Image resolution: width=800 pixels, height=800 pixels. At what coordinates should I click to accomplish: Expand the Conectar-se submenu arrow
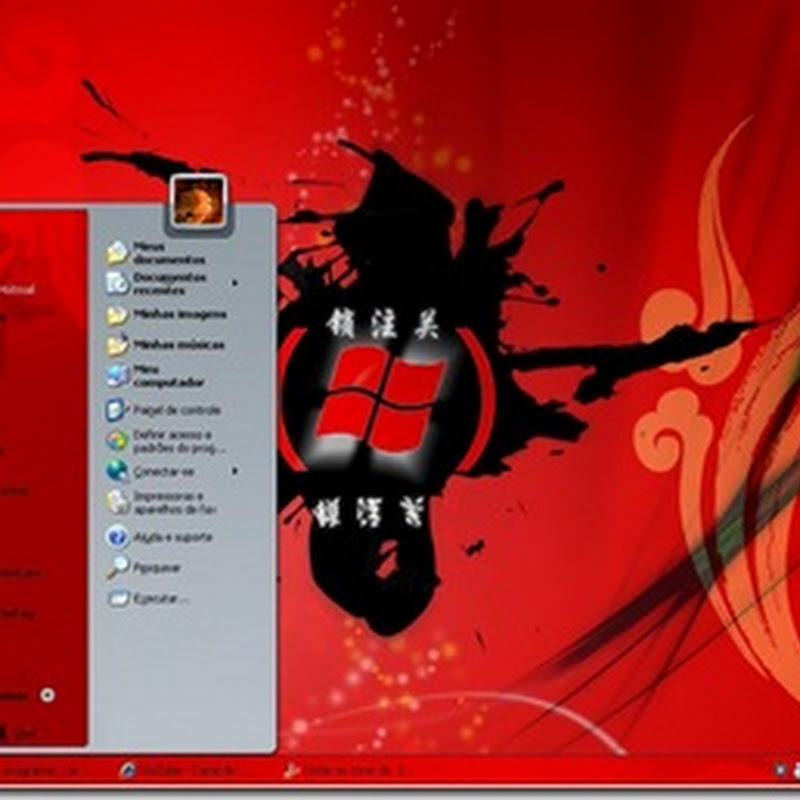coord(236,469)
